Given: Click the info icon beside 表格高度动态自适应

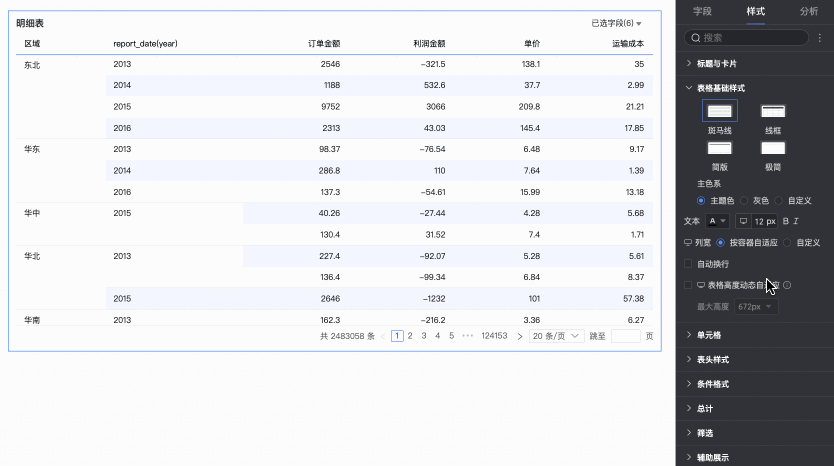Looking at the screenshot, I should point(787,285).
